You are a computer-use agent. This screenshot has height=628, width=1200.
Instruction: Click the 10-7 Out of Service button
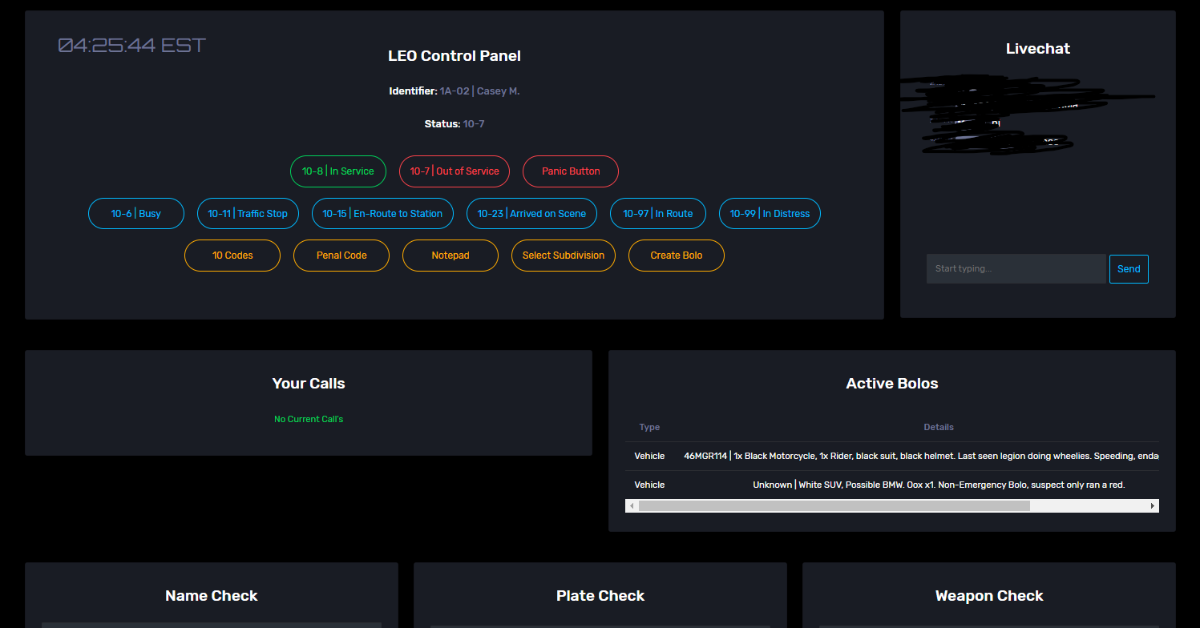[454, 171]
